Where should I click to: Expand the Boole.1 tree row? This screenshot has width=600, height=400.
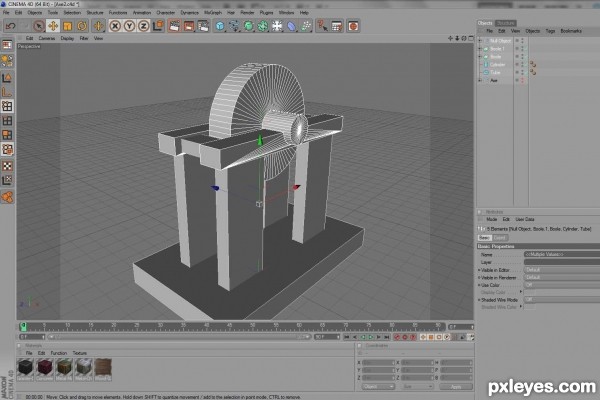pos(480,49)
